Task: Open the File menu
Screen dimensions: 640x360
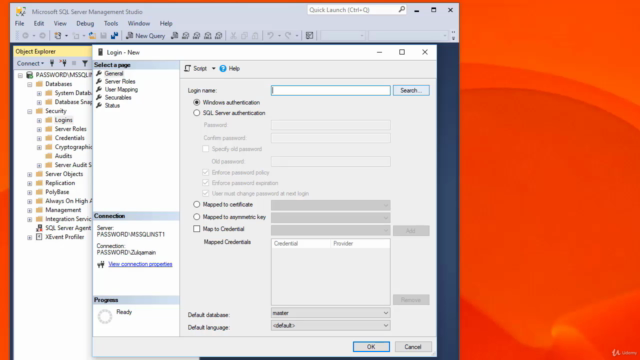Action: (20, 24)
